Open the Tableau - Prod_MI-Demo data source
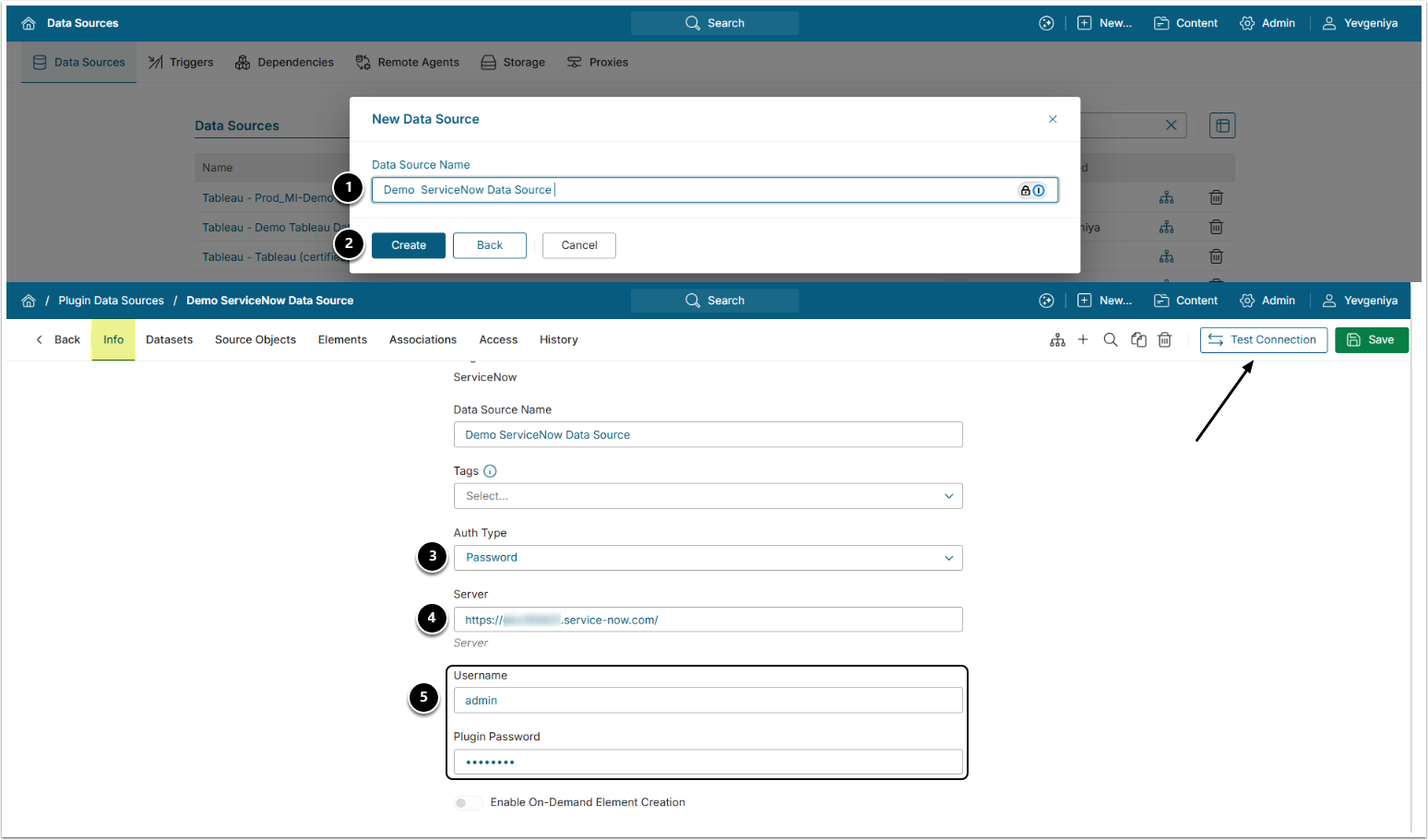Screen dimensions: 1428x840 click(268, 197)
